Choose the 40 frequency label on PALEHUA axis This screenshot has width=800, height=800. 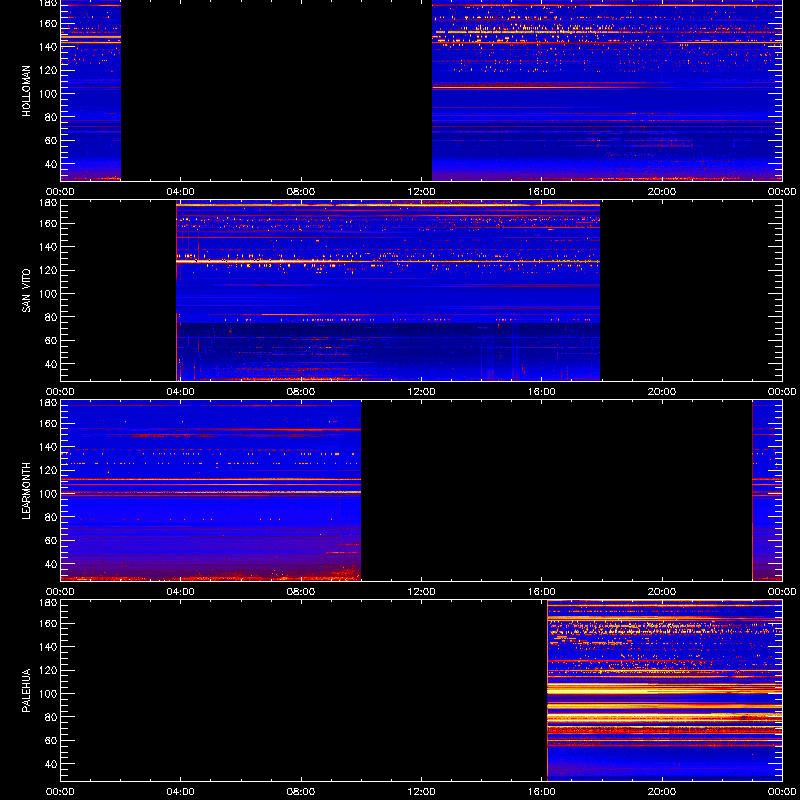tap(51, 764)
